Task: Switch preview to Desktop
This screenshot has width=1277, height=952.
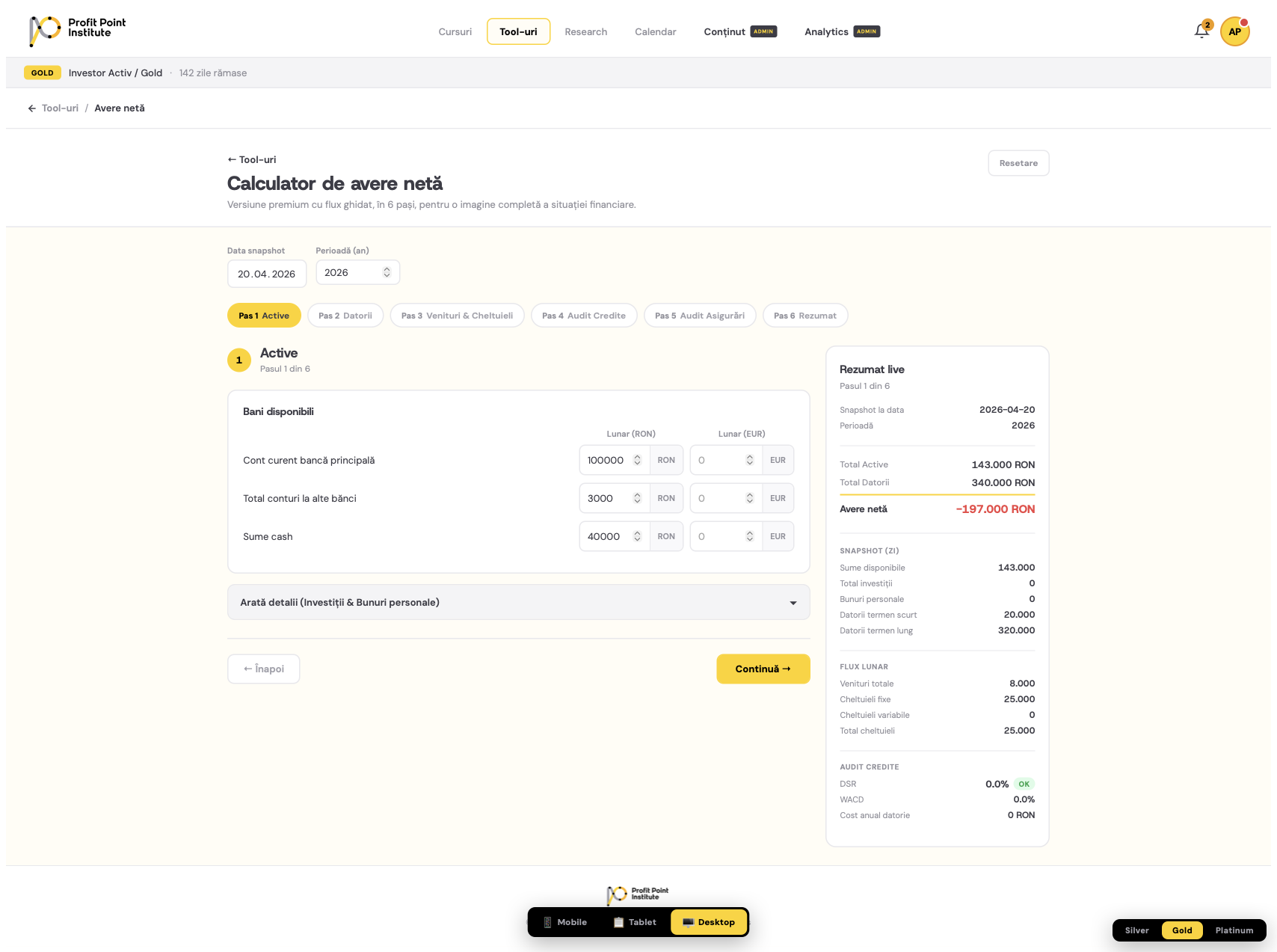Action: pyautogui.click(x=709, y=922)
